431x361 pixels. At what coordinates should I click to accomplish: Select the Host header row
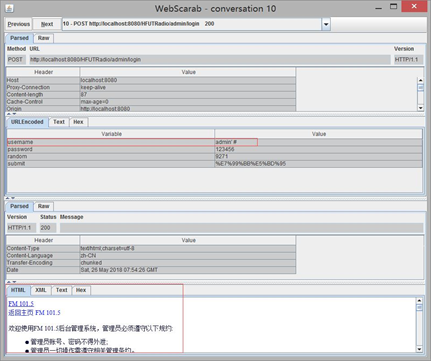(151, 80)
